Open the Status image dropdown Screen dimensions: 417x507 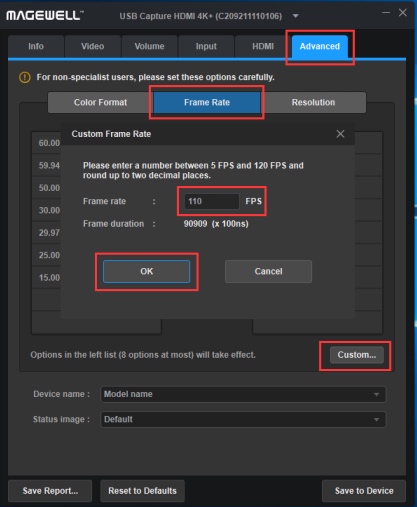[x=243, y=419]
